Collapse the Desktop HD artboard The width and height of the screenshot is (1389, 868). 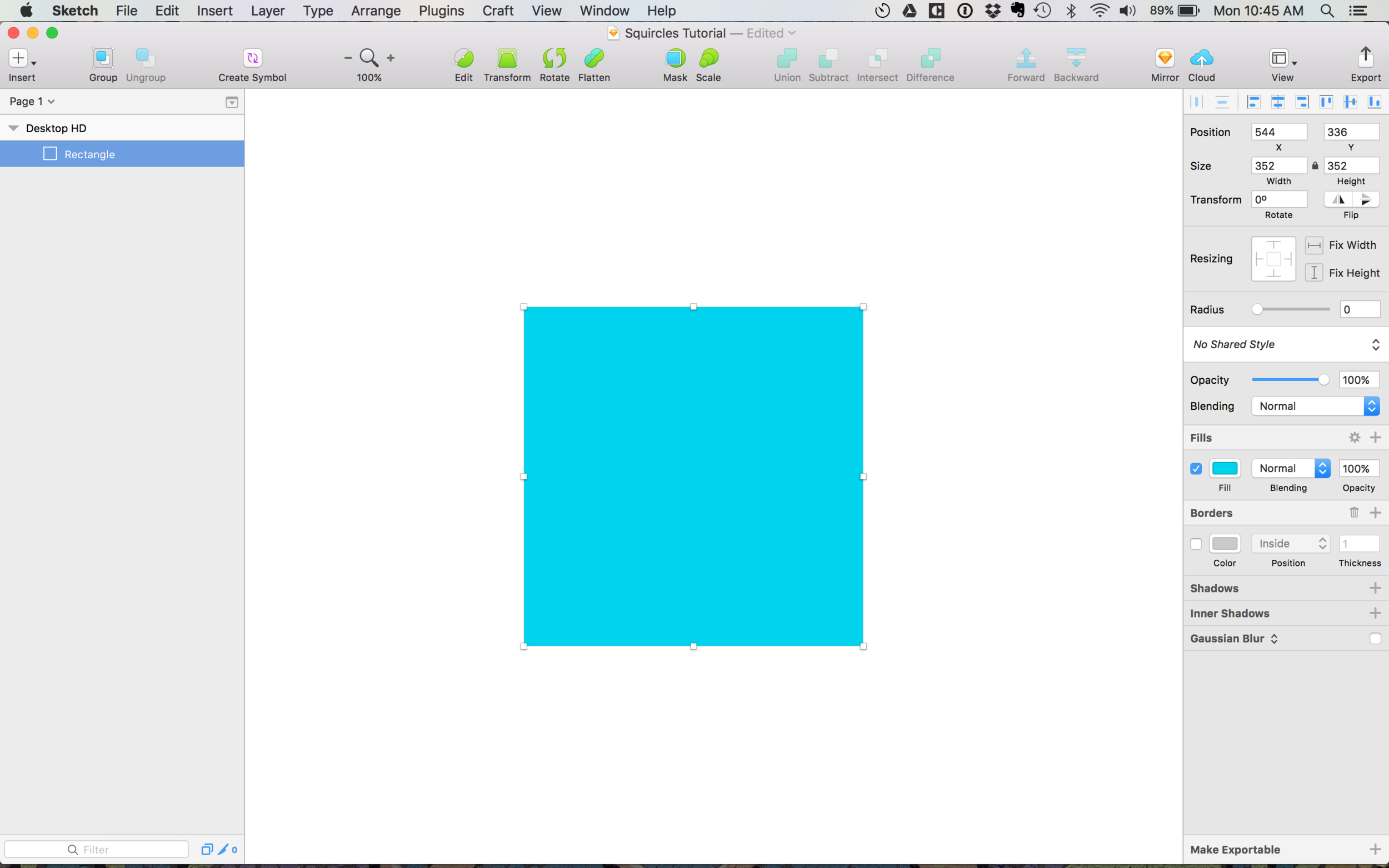tap(13, 128)
